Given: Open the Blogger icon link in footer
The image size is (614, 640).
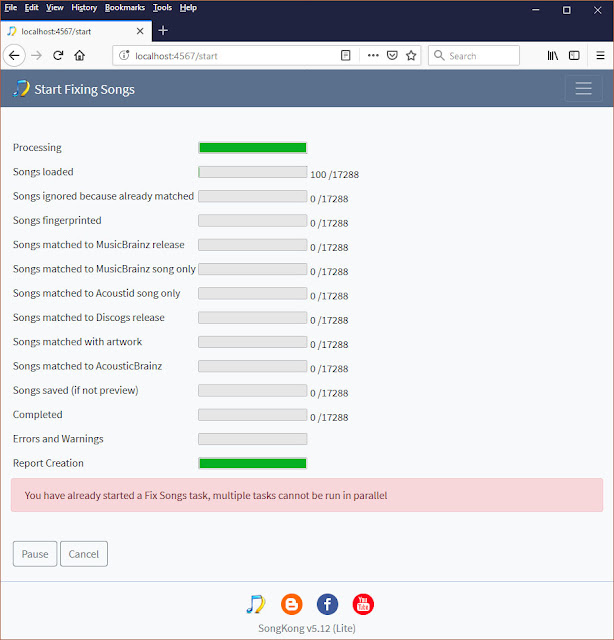Looking at the screenshot, I should coord(291,604).
